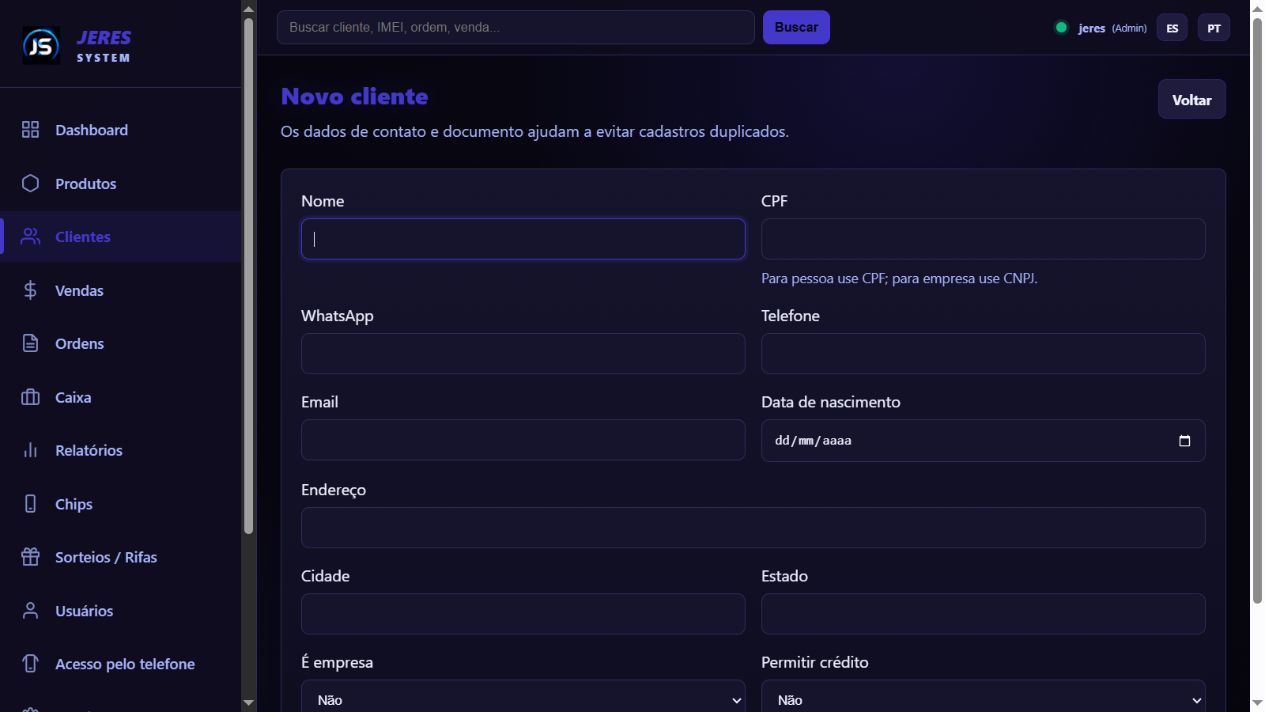Navigate to Relatórios
The height and width of the screenshot is (712, 1265).
pos(120,451)
